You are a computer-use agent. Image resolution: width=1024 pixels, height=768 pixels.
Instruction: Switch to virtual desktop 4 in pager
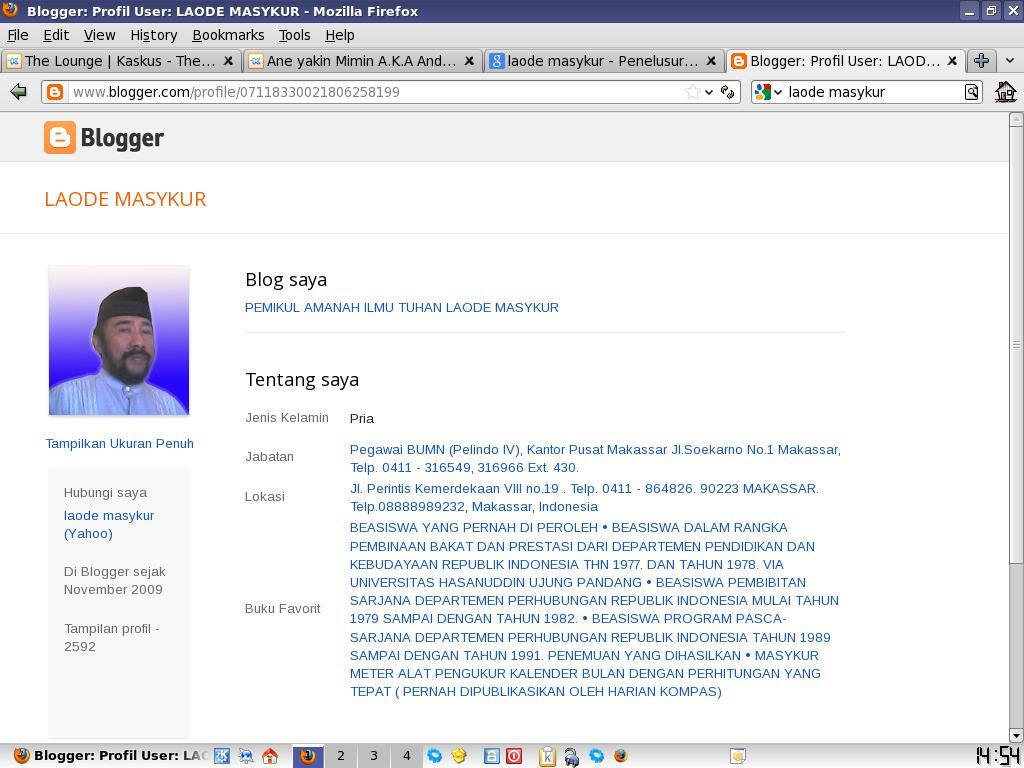tap(406, 756)
